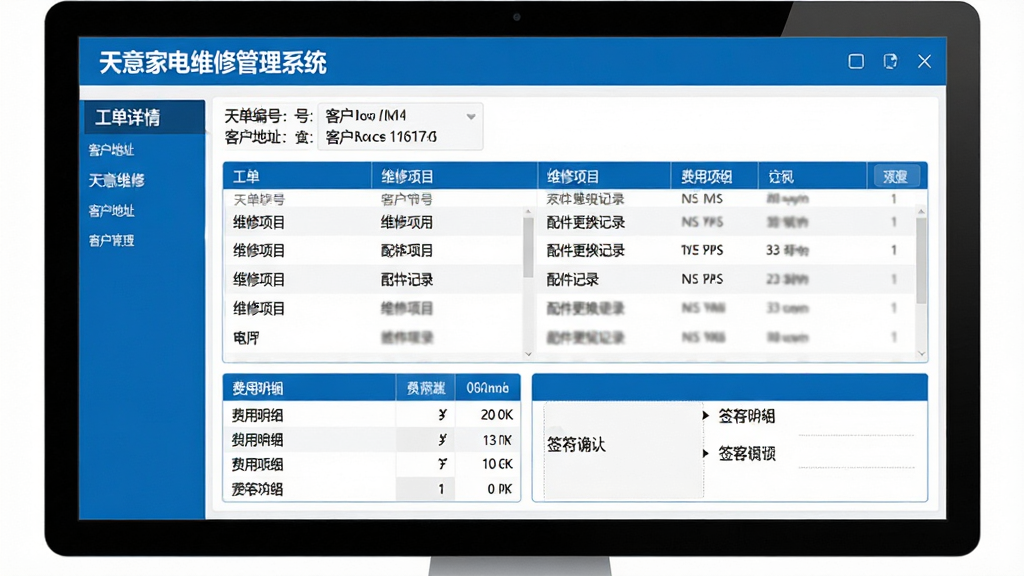Click the 0 PK amount
This screenshot has height=576, width=1024.
tap(500, 488)
